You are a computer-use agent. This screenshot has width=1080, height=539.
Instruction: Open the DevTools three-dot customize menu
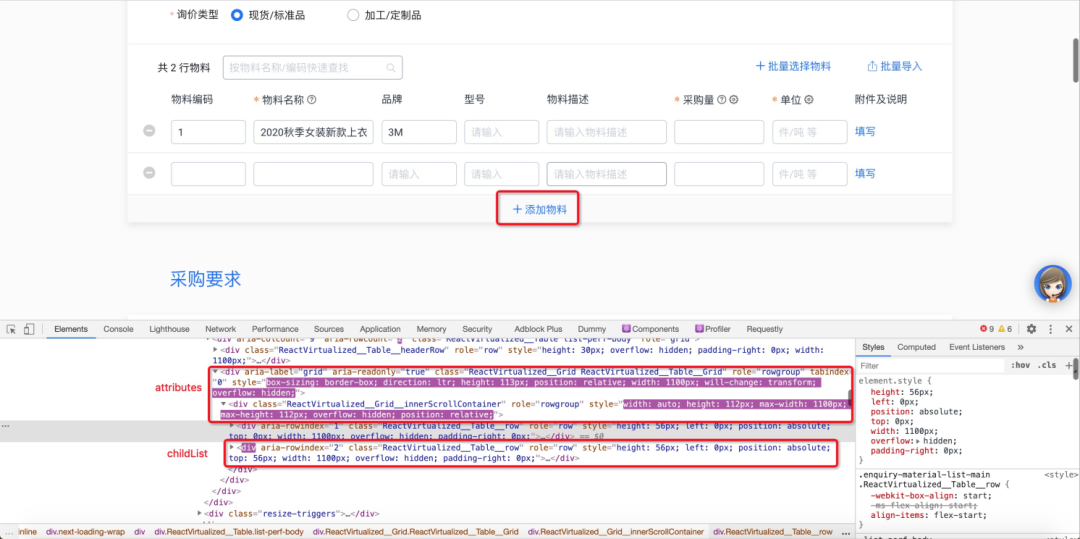click(1050, 329)
